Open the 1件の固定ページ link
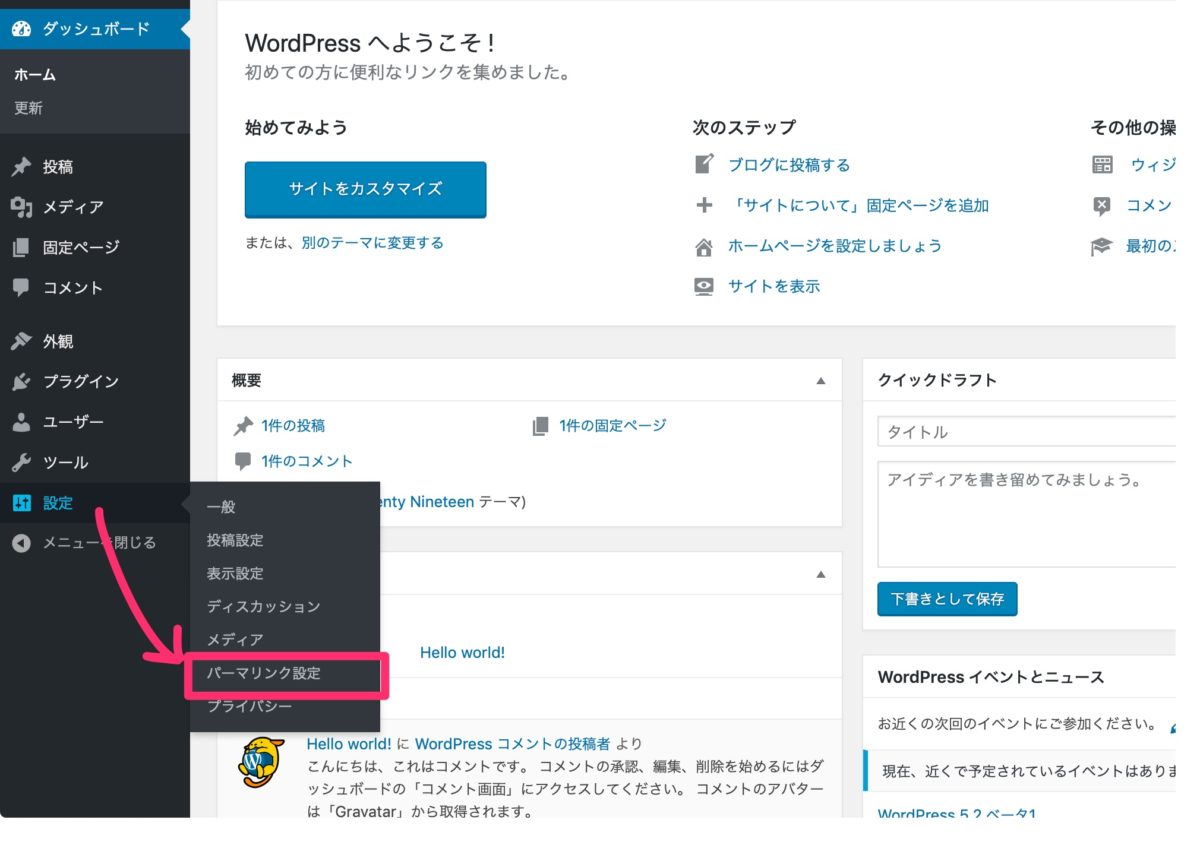The image size is (1200, 842). coord(613,426)
